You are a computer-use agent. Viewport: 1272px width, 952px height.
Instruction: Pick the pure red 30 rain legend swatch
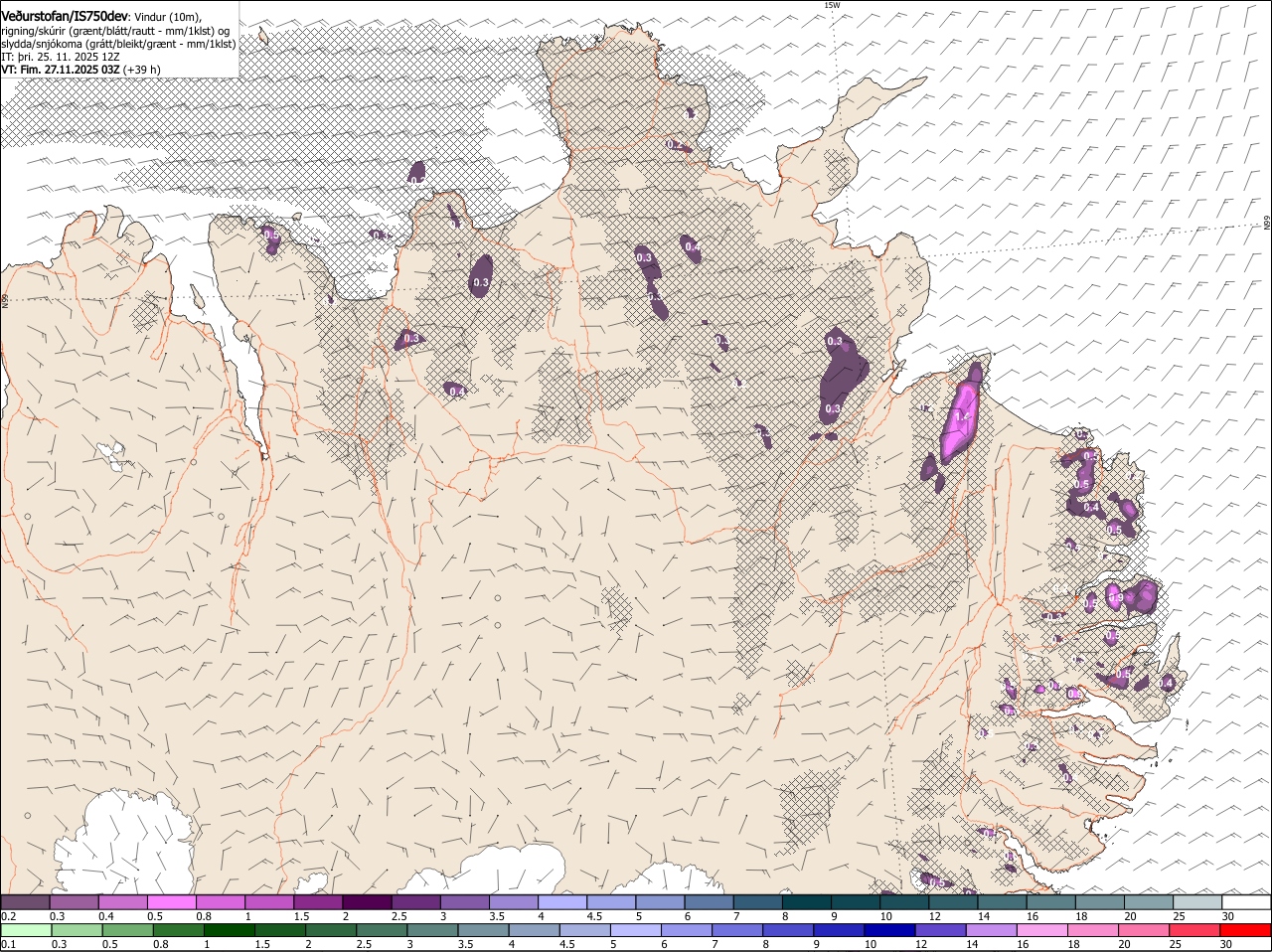(x=1245, y=930)
